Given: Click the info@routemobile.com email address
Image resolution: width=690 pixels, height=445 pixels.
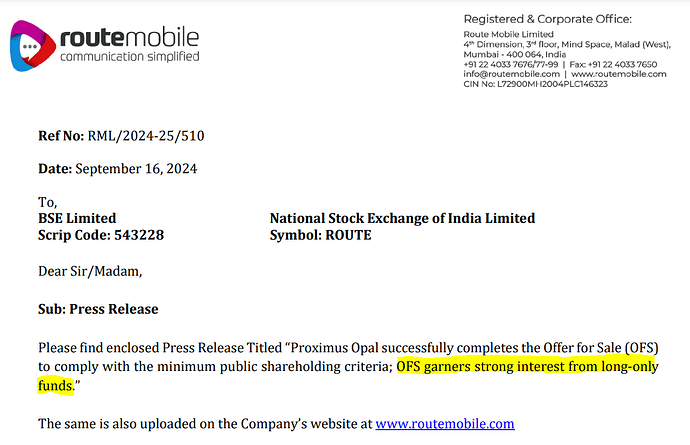Looking at the screenshot, I should [510, 73].
